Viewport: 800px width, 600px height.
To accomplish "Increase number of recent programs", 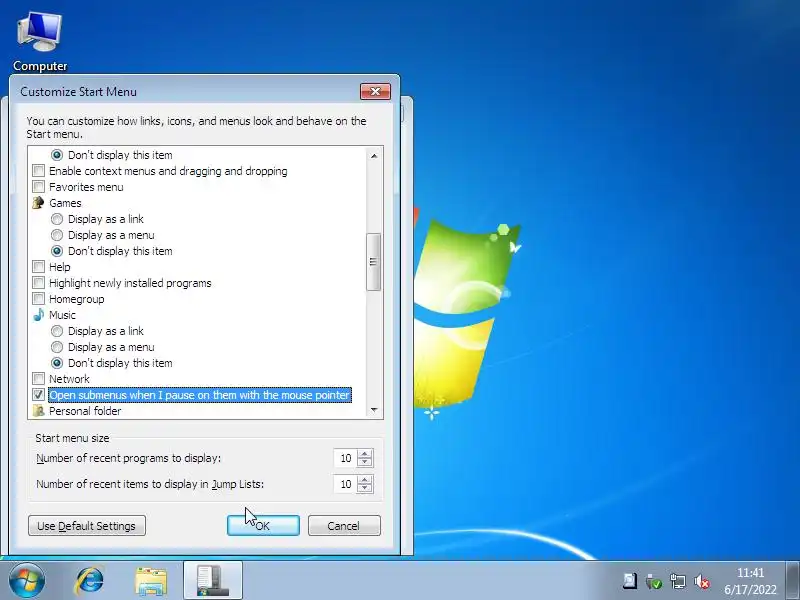I will pyautogui.click(x=365, y=454).
